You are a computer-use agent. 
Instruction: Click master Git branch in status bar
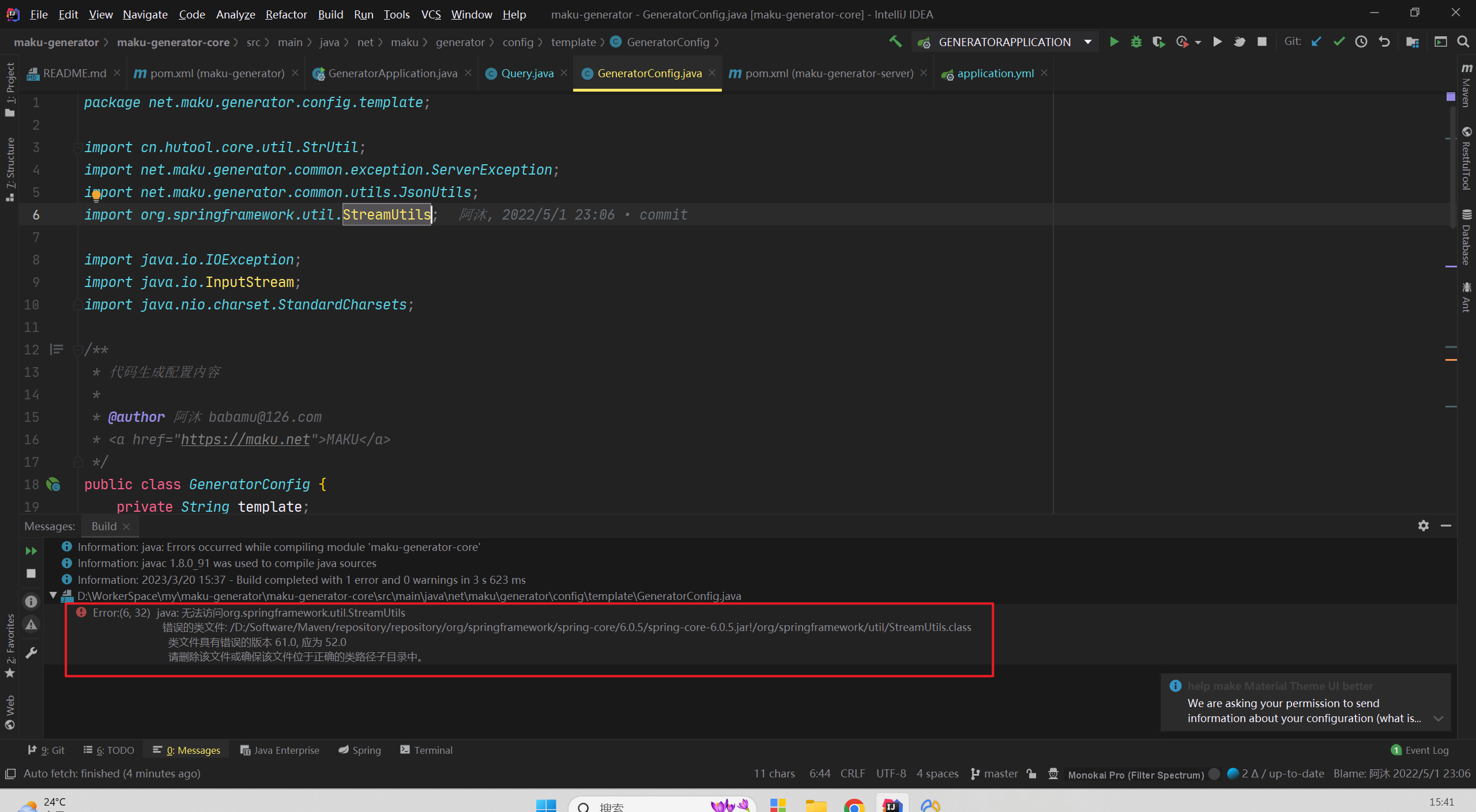click(x=994, y=773)
